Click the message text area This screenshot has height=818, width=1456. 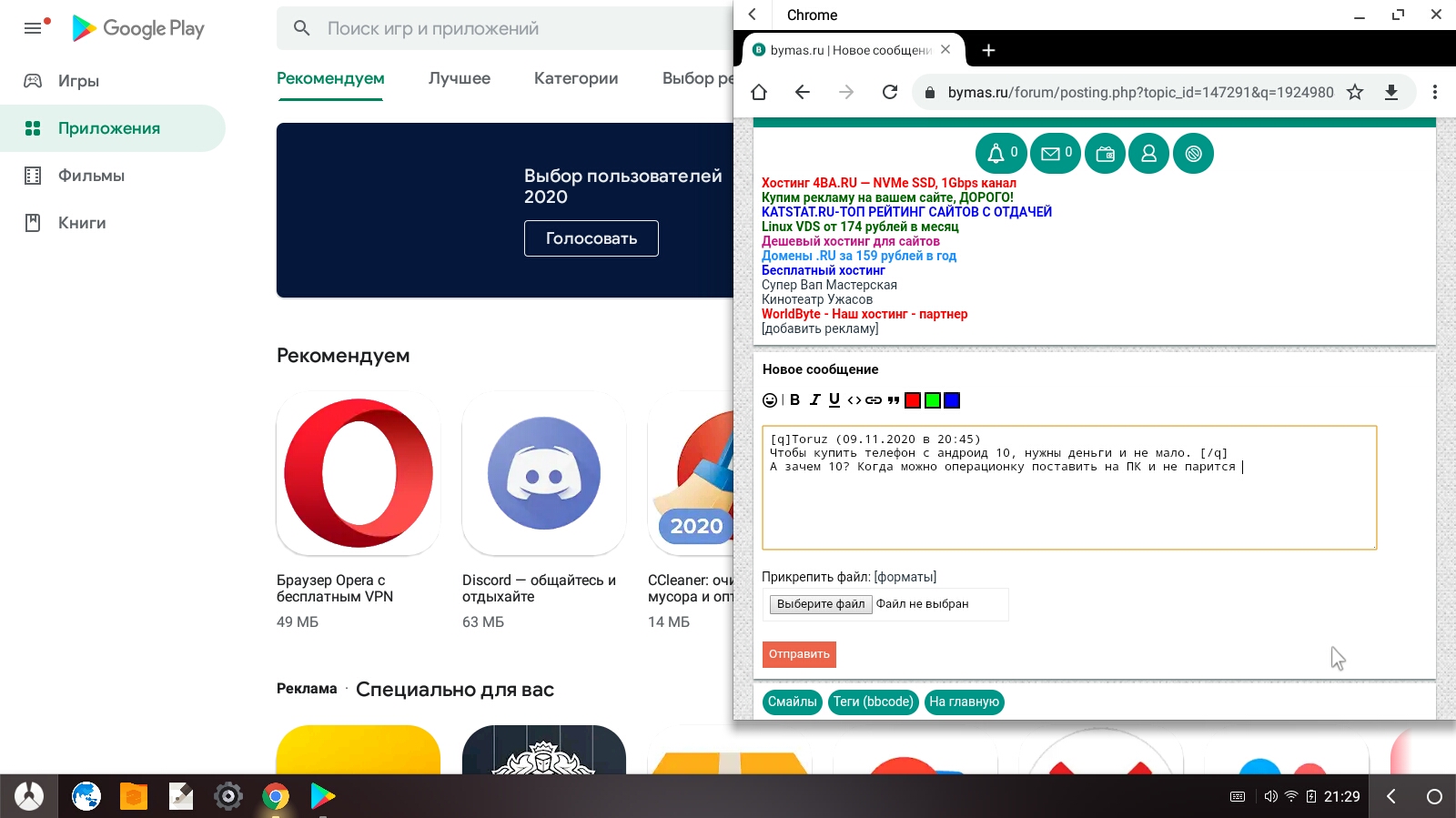(1069, 488)
